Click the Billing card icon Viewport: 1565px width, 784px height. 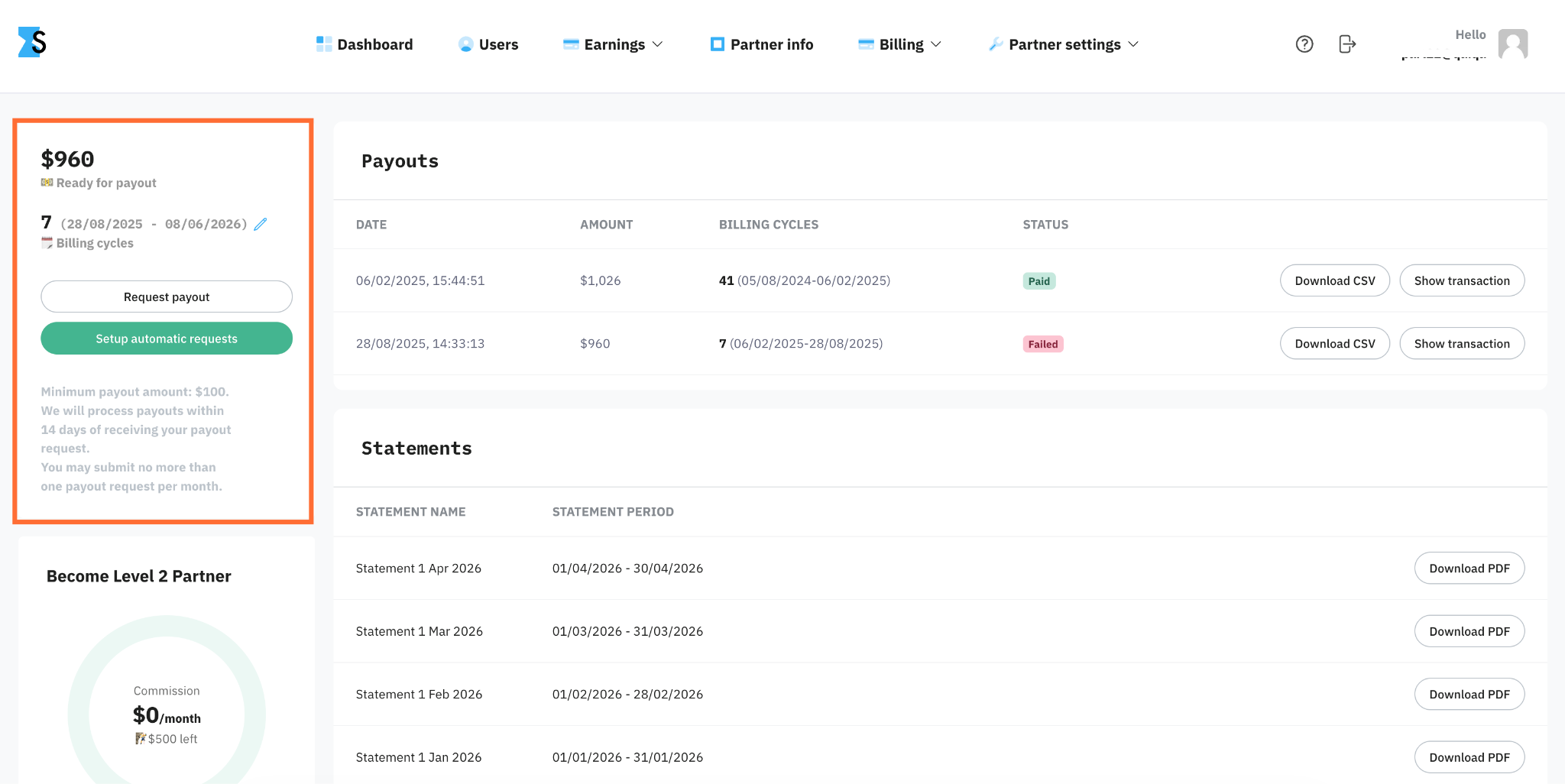(x=866, y=44)
